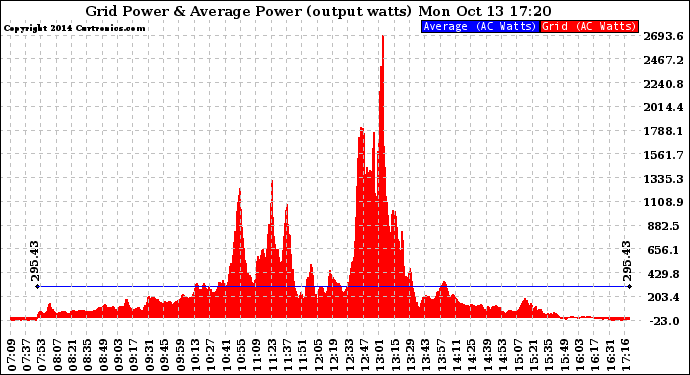Image resolution: width=690 pixels, height=375 pixels.
Task: Click the 2693.6 y-axis label
Action: 663,36
